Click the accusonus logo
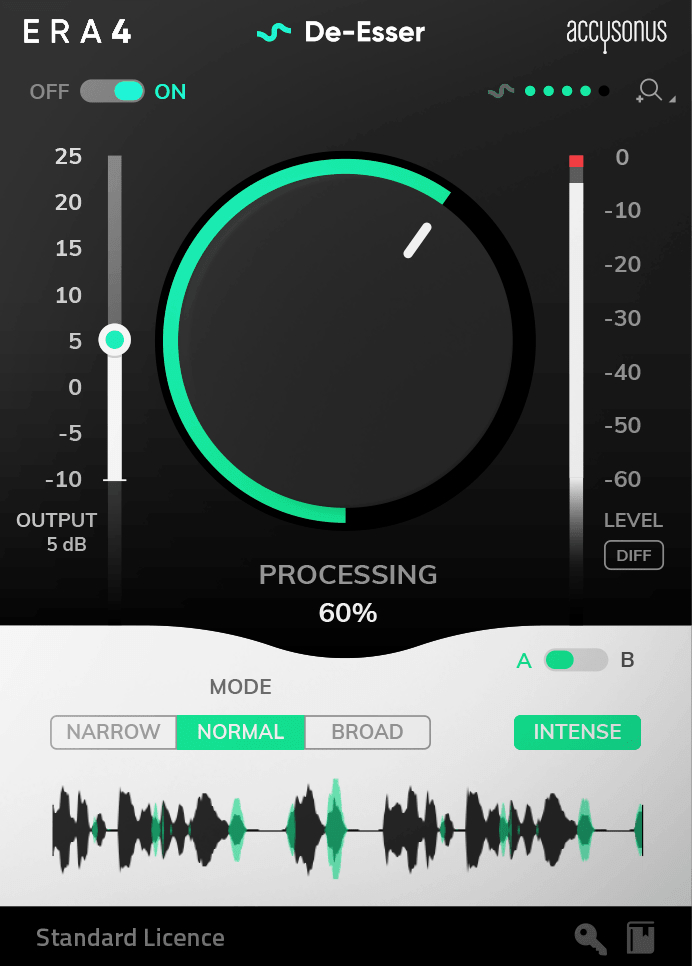Image resolution: width=692 pixels, height=966 pixels. pyautogui.click(x=616, y=34)
